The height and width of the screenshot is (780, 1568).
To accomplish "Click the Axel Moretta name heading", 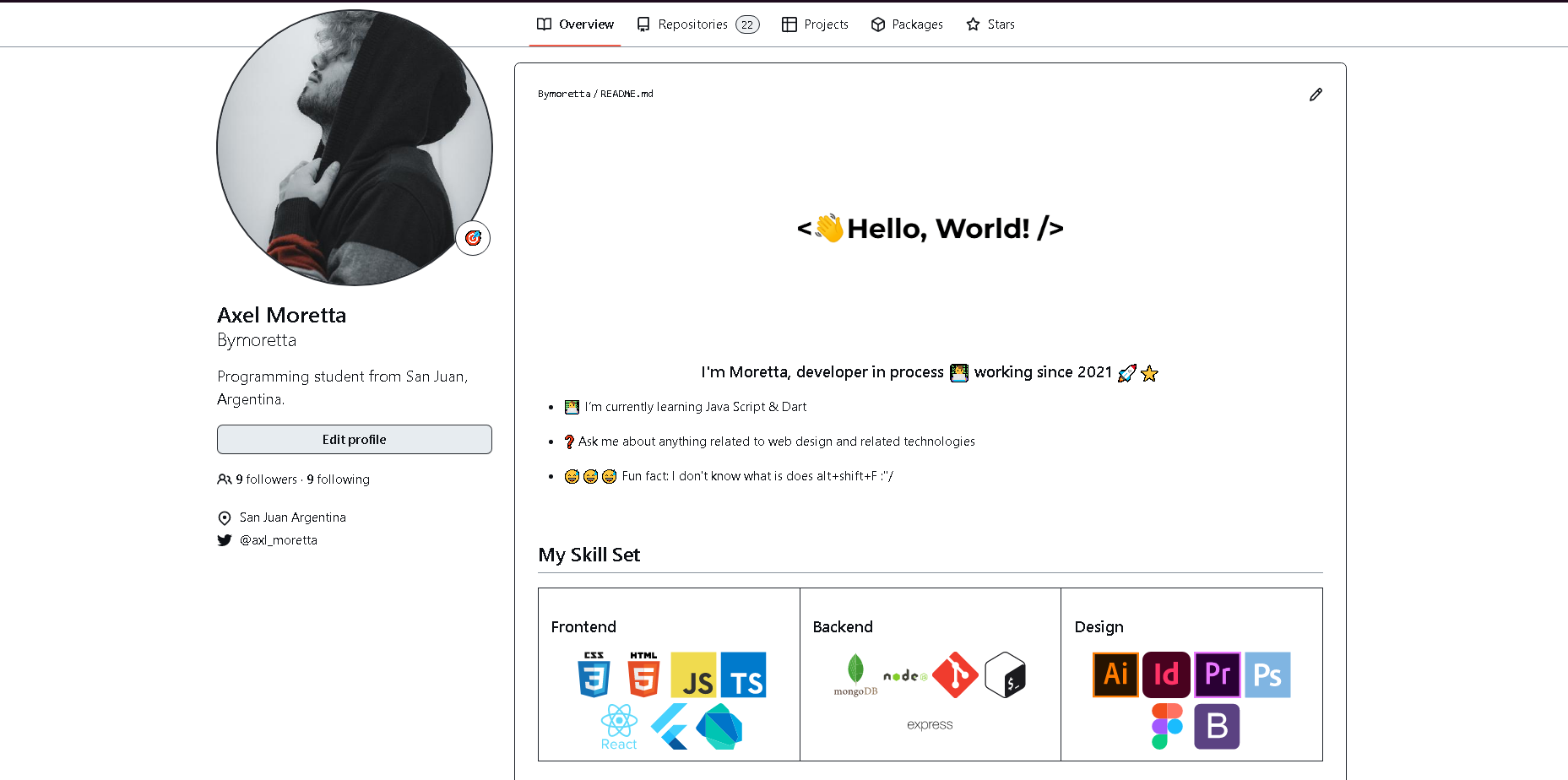I will pos(282,315).
